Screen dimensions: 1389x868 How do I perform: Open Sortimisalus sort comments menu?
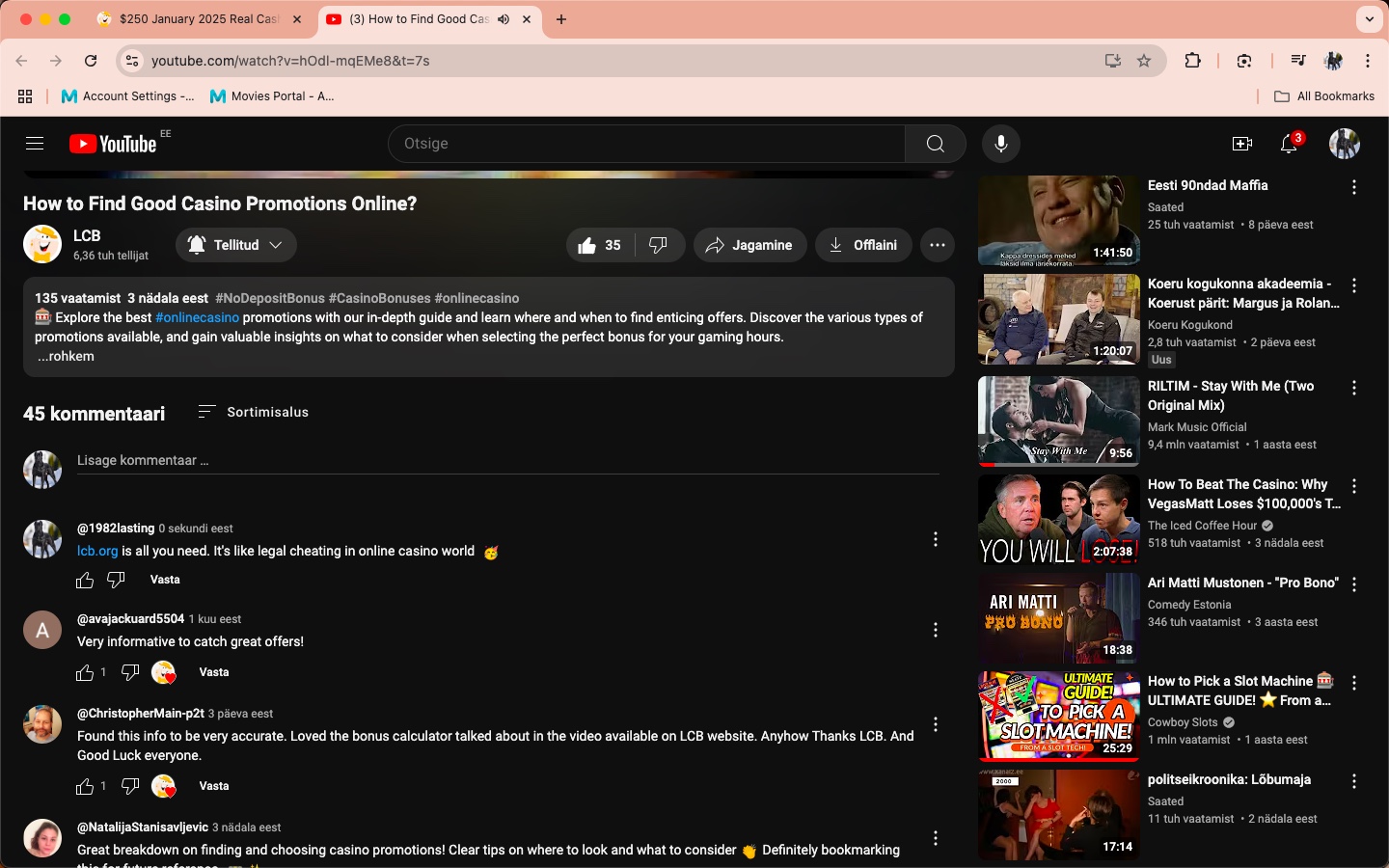pos(254,412)
